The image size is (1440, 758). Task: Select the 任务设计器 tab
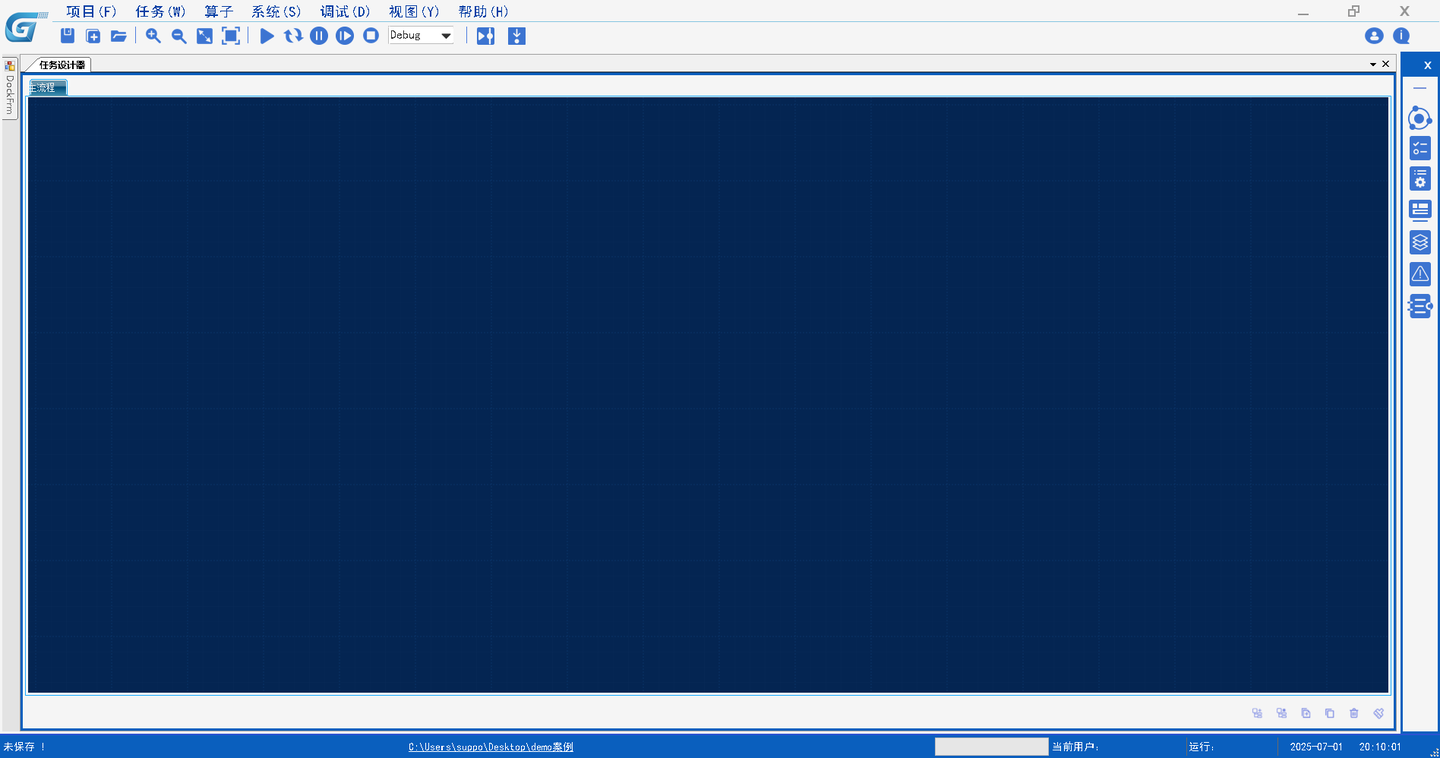point(62,65)
